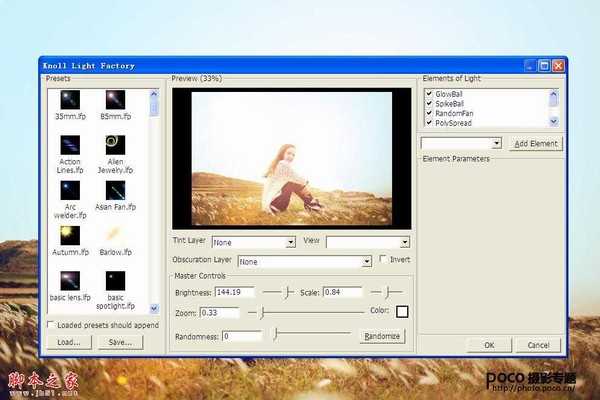Select the 35mm.lfp preset thumbnail
Image resolution: width=600 pixels, height=400 pixels.
coord(70,100)
